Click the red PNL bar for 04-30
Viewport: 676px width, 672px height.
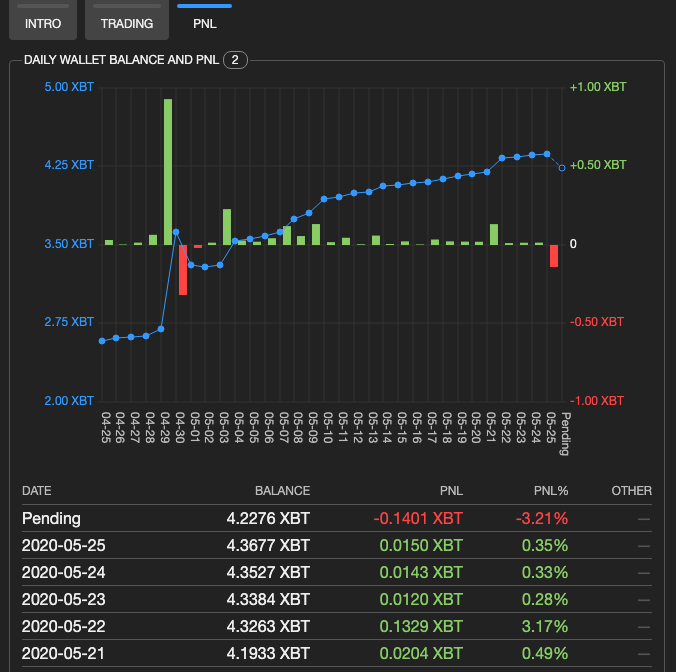pyautogui.click(x=183, y=270)
